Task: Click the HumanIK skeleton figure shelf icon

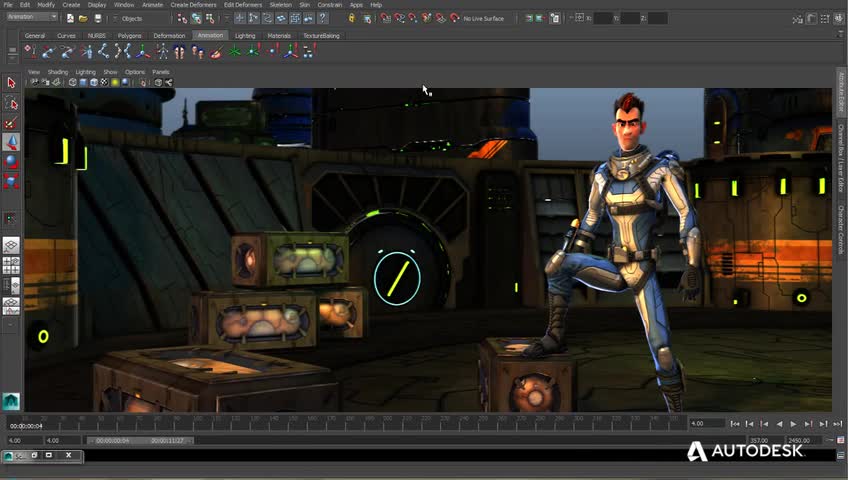Action: coord(162,51)
